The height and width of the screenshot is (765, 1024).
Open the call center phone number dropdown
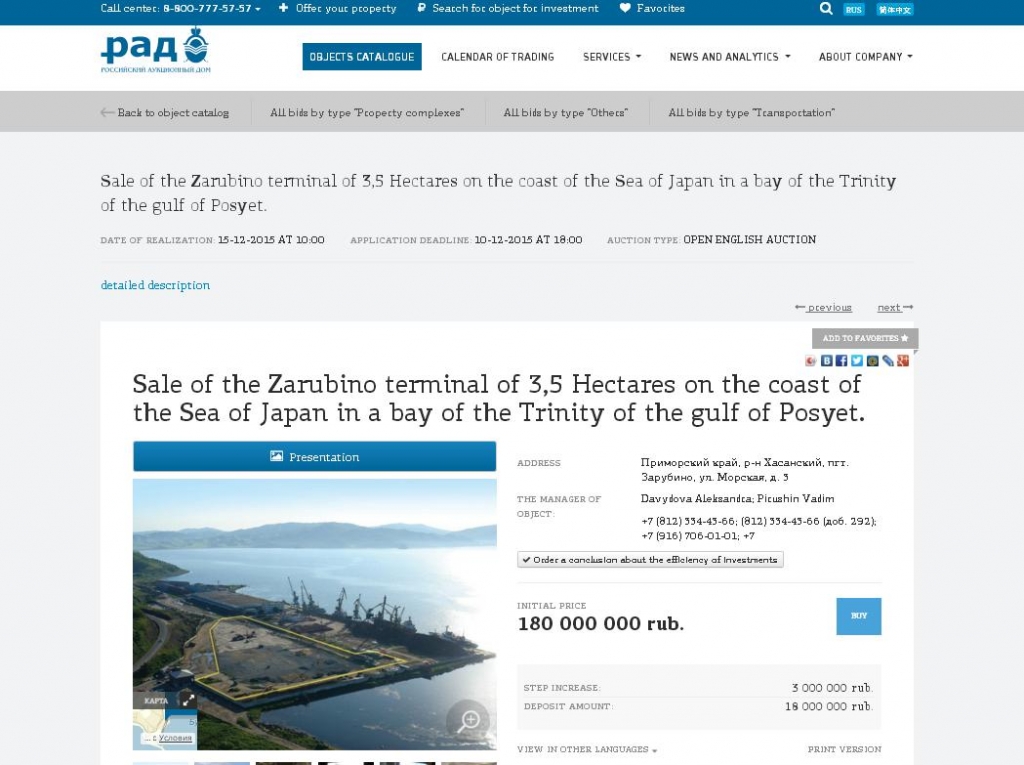coord(180,8)
